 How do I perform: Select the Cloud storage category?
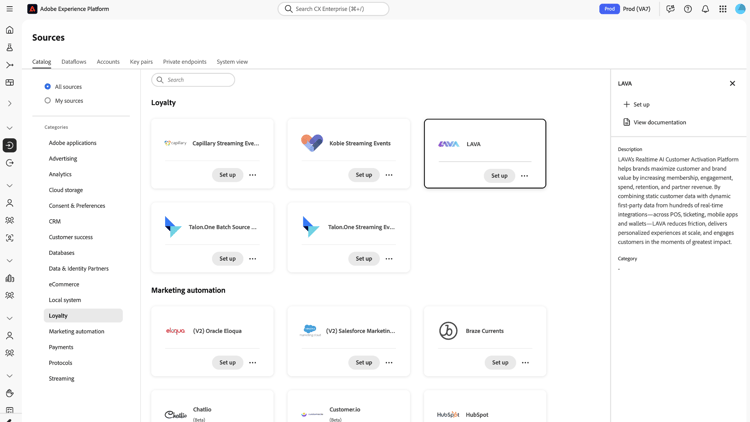pos(66,190)
